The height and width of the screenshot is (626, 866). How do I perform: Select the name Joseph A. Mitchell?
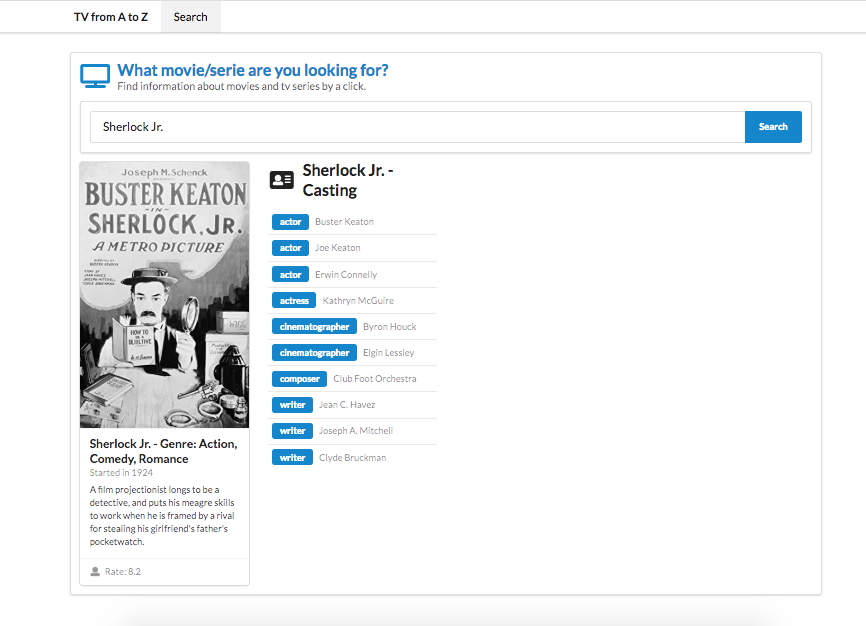[x=356, y=430]
